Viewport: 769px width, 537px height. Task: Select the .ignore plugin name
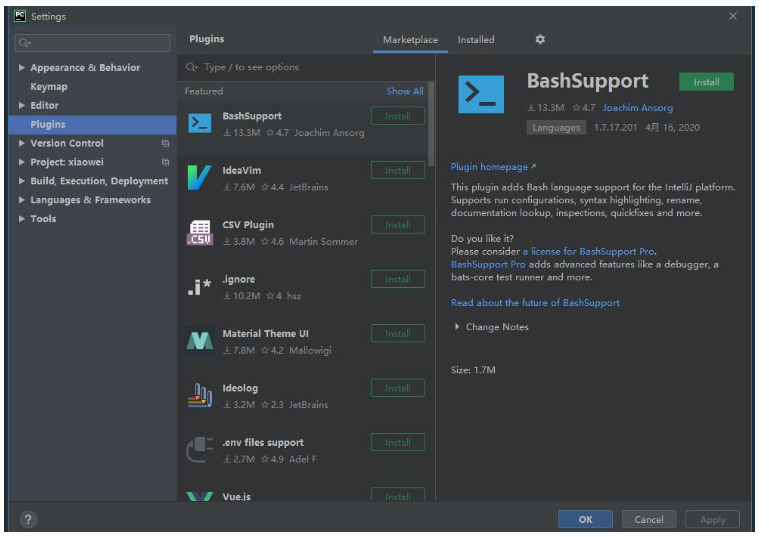point(238,279)
